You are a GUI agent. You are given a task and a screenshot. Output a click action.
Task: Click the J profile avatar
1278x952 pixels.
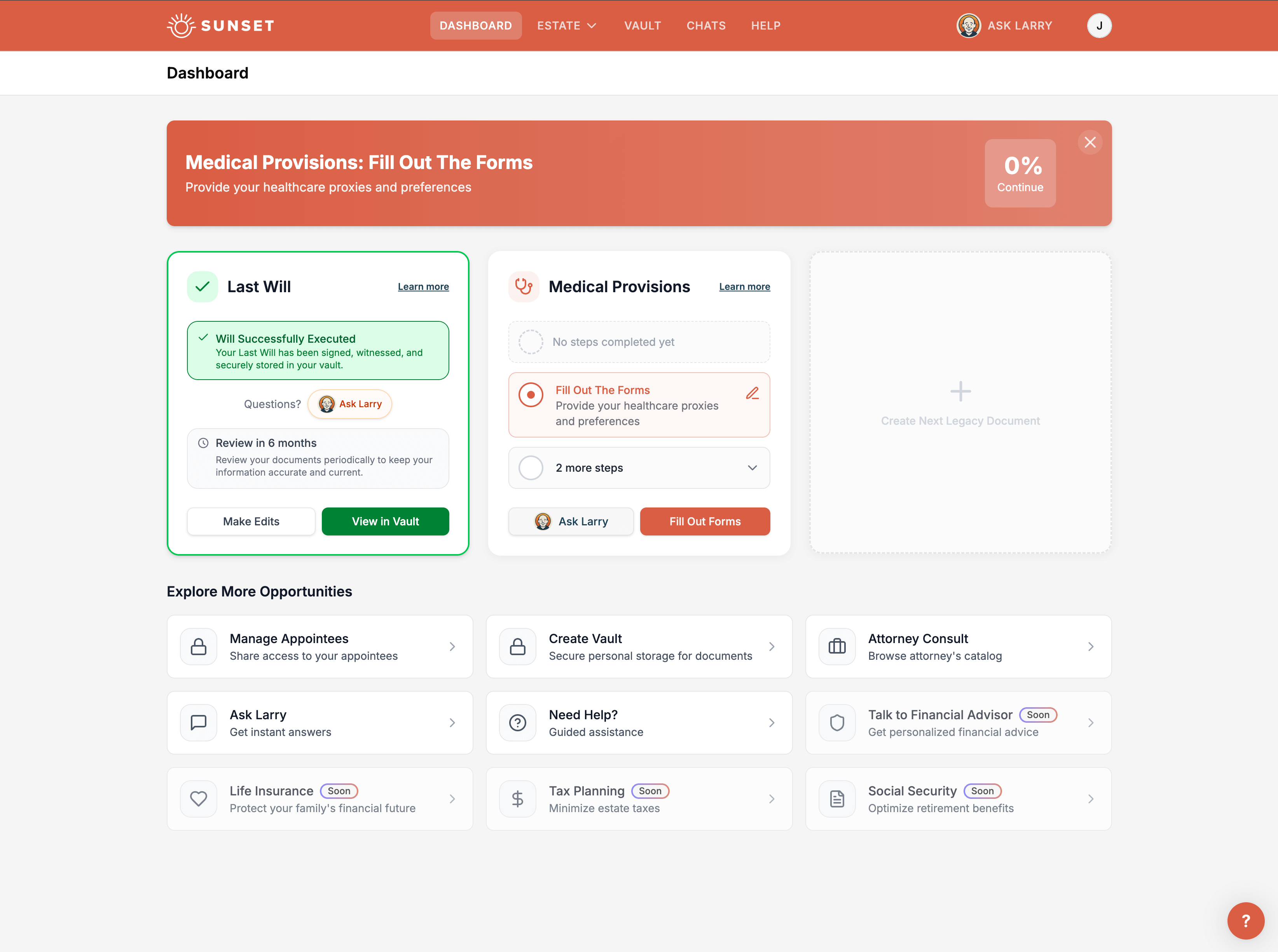1099,25
